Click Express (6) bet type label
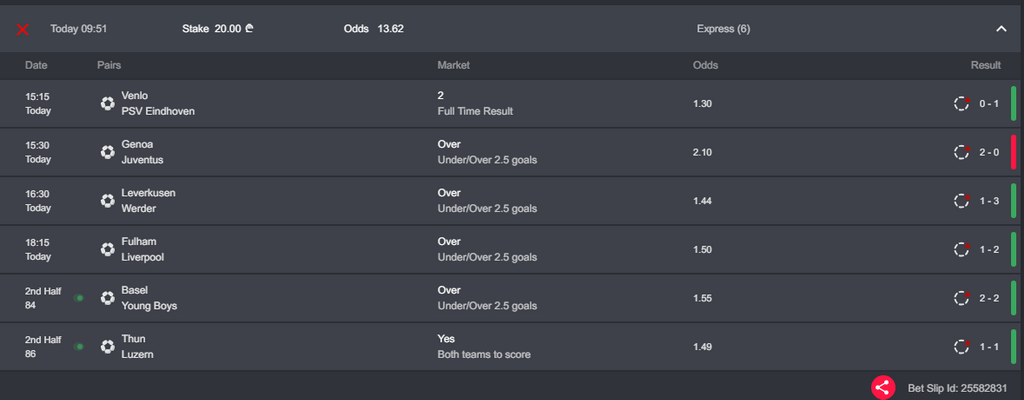1024x400 pixels. [723, 29]
